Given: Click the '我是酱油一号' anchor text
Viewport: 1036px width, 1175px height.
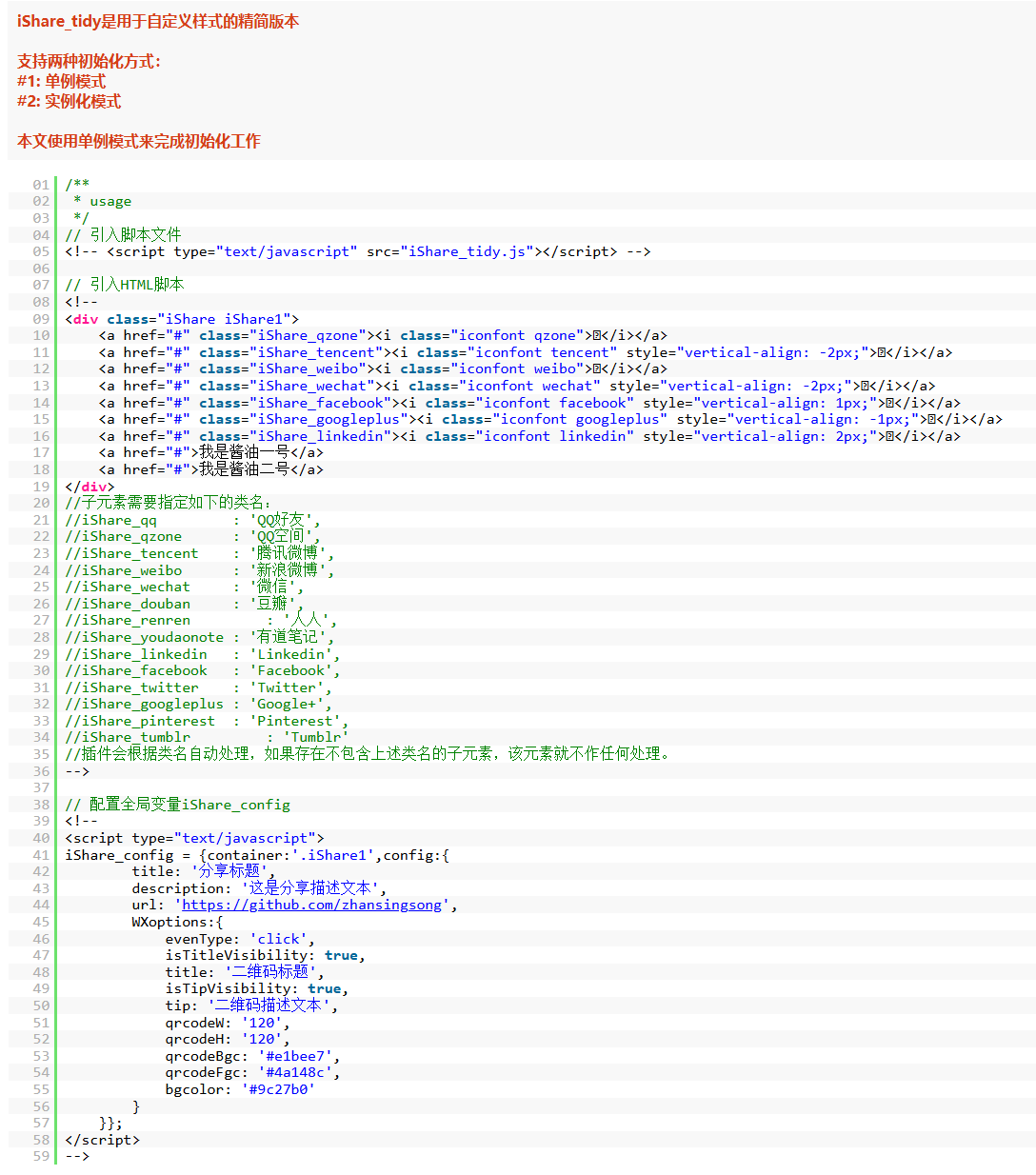Looking at the screenshot, I should click(245, 452).
